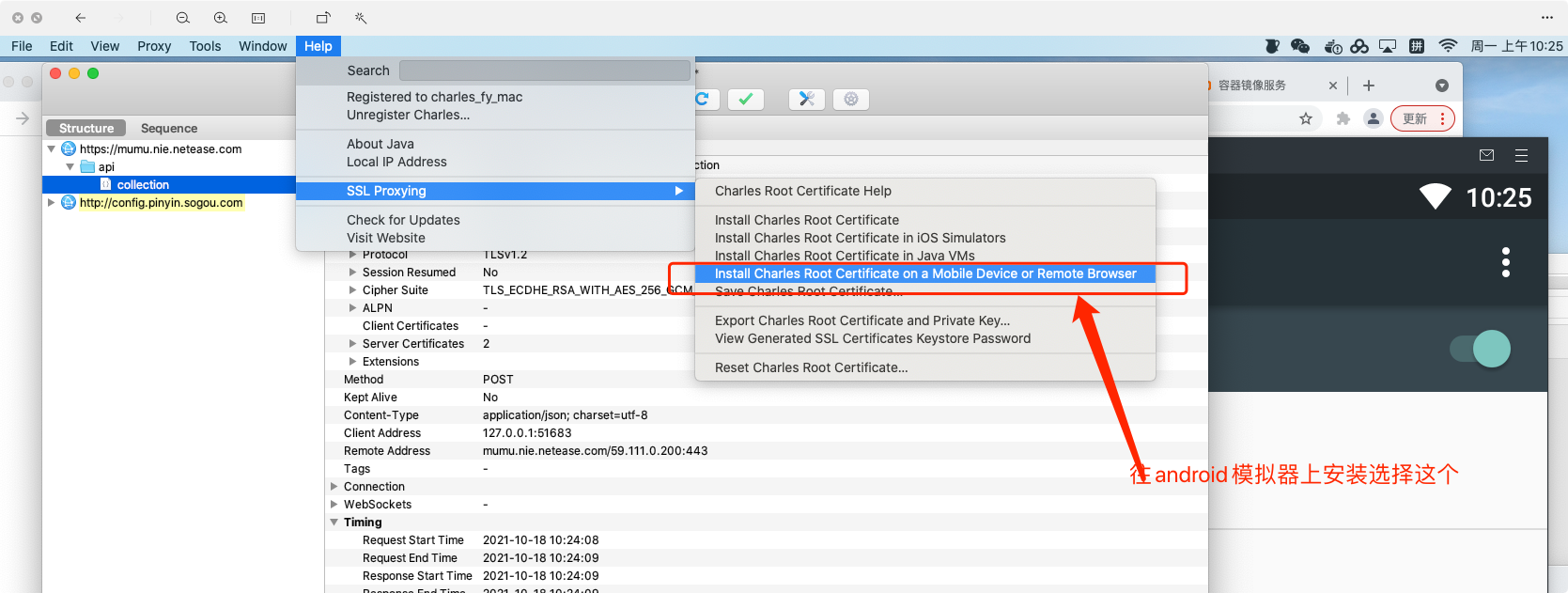Image resolution: width=1568 pixels, height=593 pixels.
Task: Open Chrome extensions puzzle icon
Action: 1343,118
